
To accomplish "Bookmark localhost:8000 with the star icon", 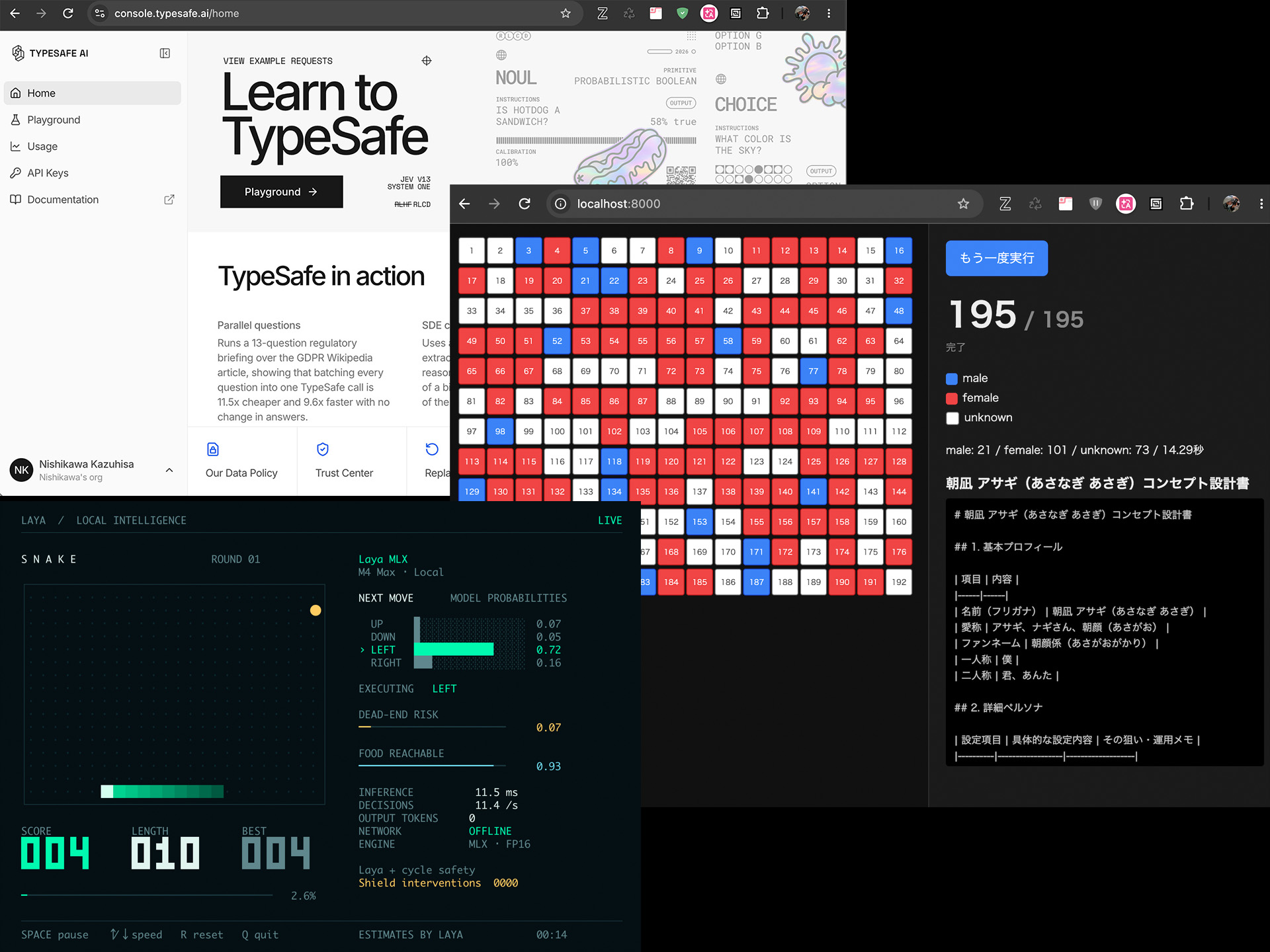I will pyautogui.click(x=963, y=204).
